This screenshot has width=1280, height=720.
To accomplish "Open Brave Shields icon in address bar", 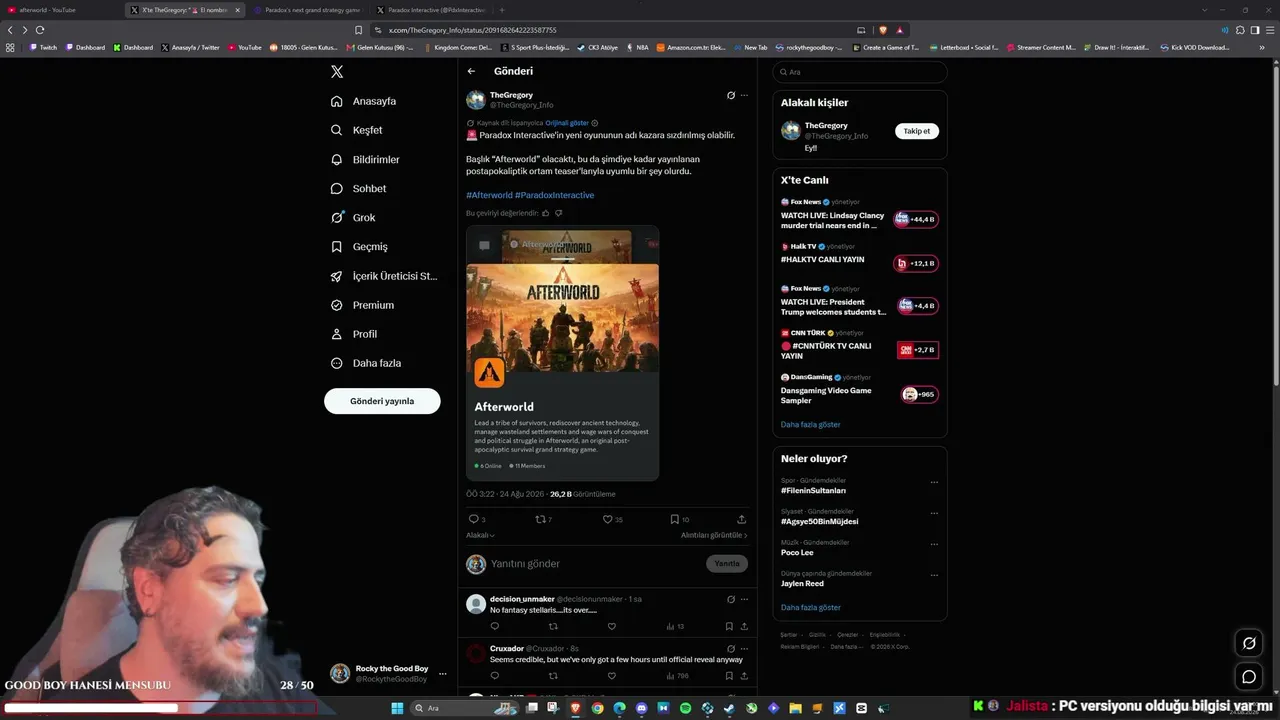I will pyautogui.click(x=883, y=30).
